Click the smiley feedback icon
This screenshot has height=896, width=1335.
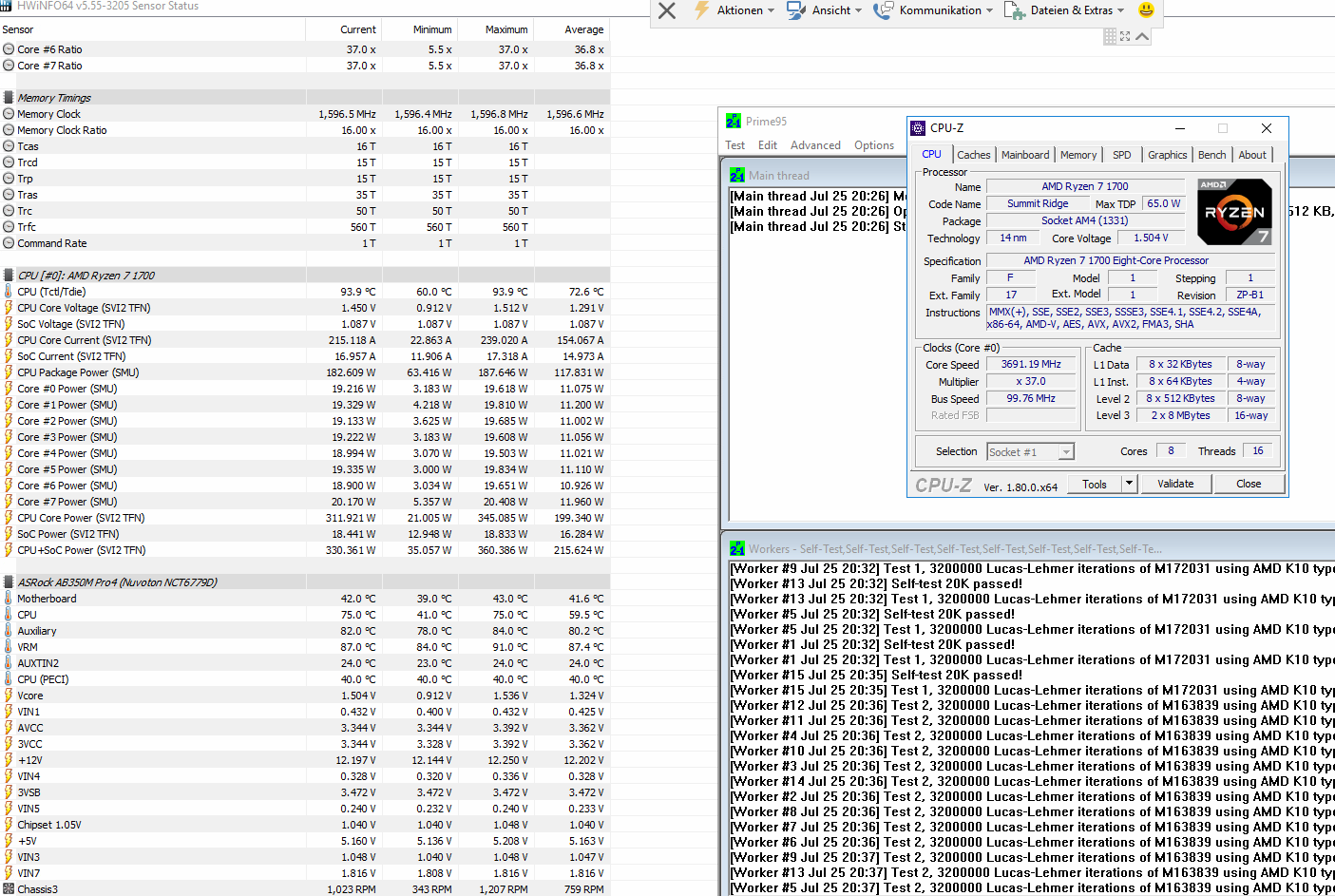click(1146, 10)
